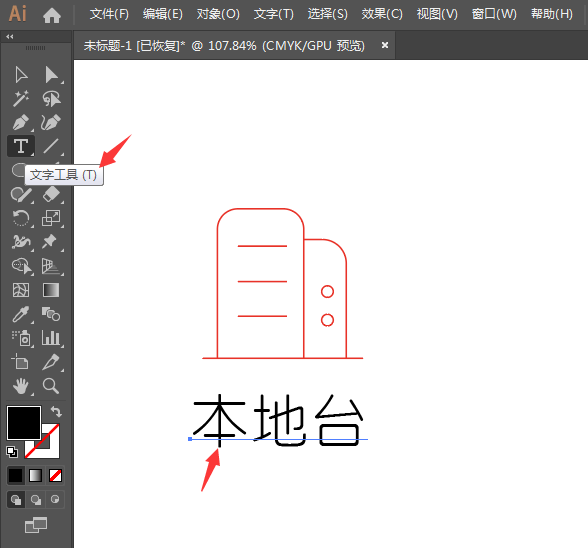Select the Pen tool

(21, 122)
